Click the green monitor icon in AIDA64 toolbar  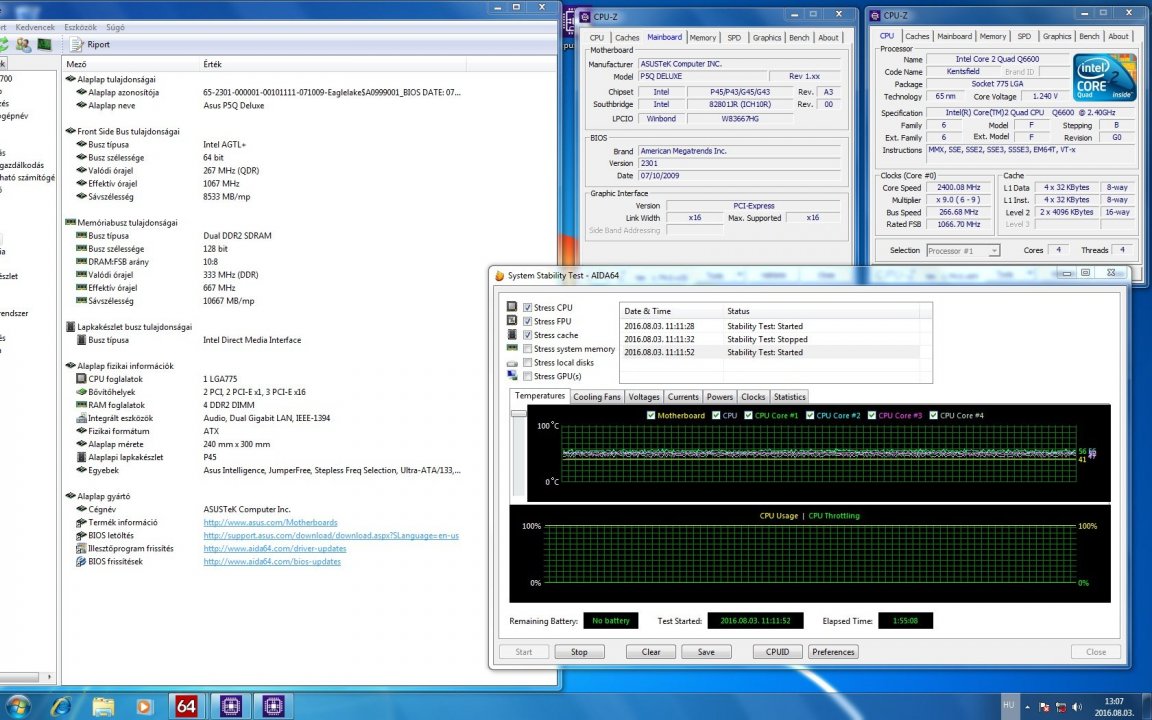44,44
